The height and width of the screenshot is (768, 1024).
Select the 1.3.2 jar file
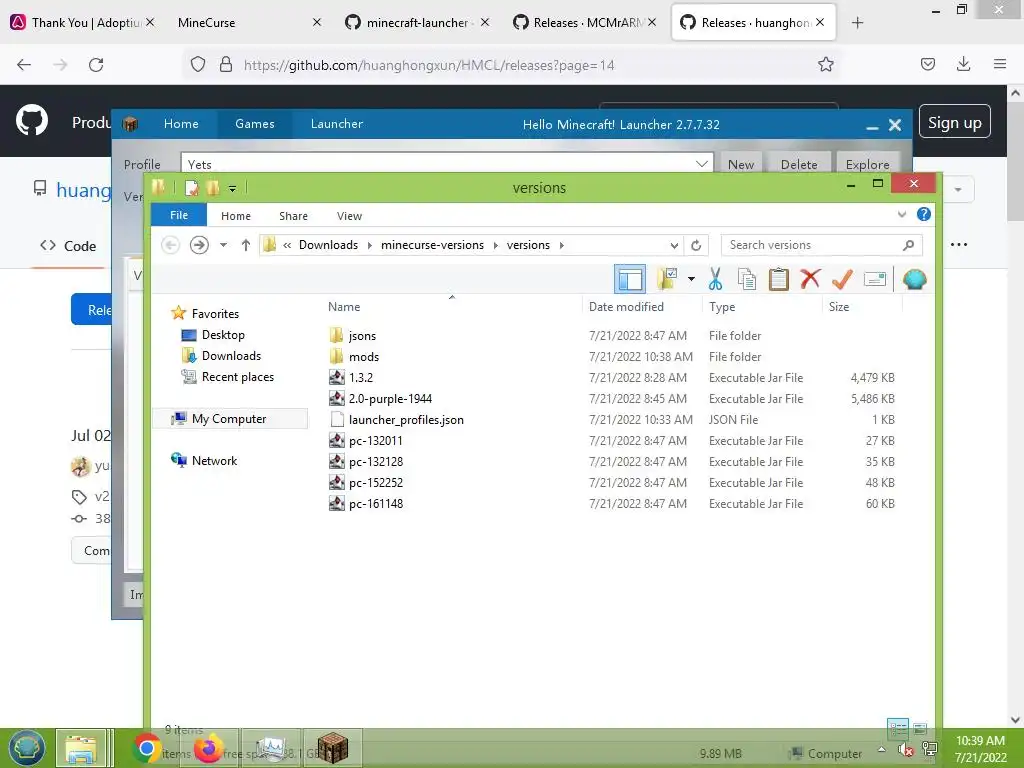click(360, 377)
